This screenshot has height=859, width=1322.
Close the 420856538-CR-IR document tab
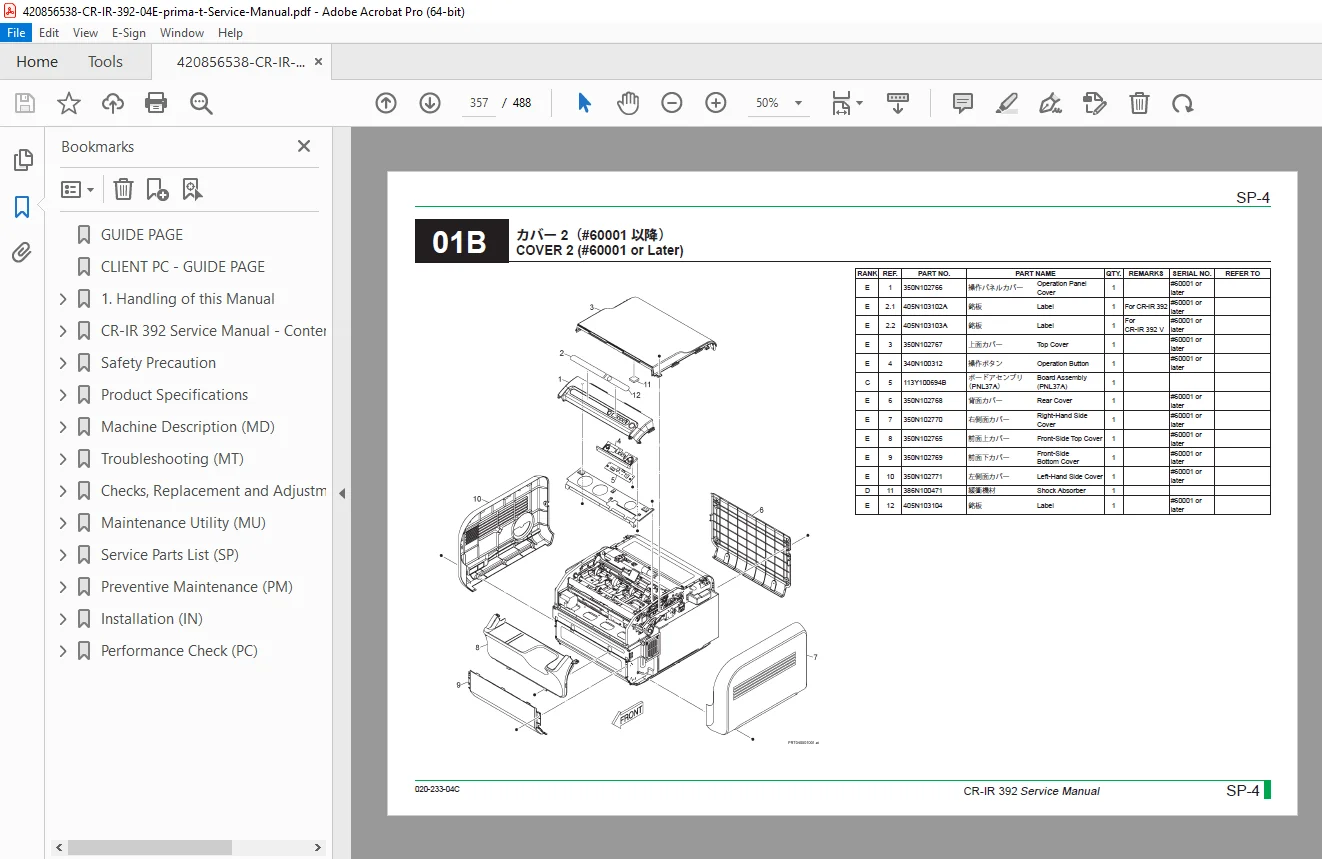318,62
